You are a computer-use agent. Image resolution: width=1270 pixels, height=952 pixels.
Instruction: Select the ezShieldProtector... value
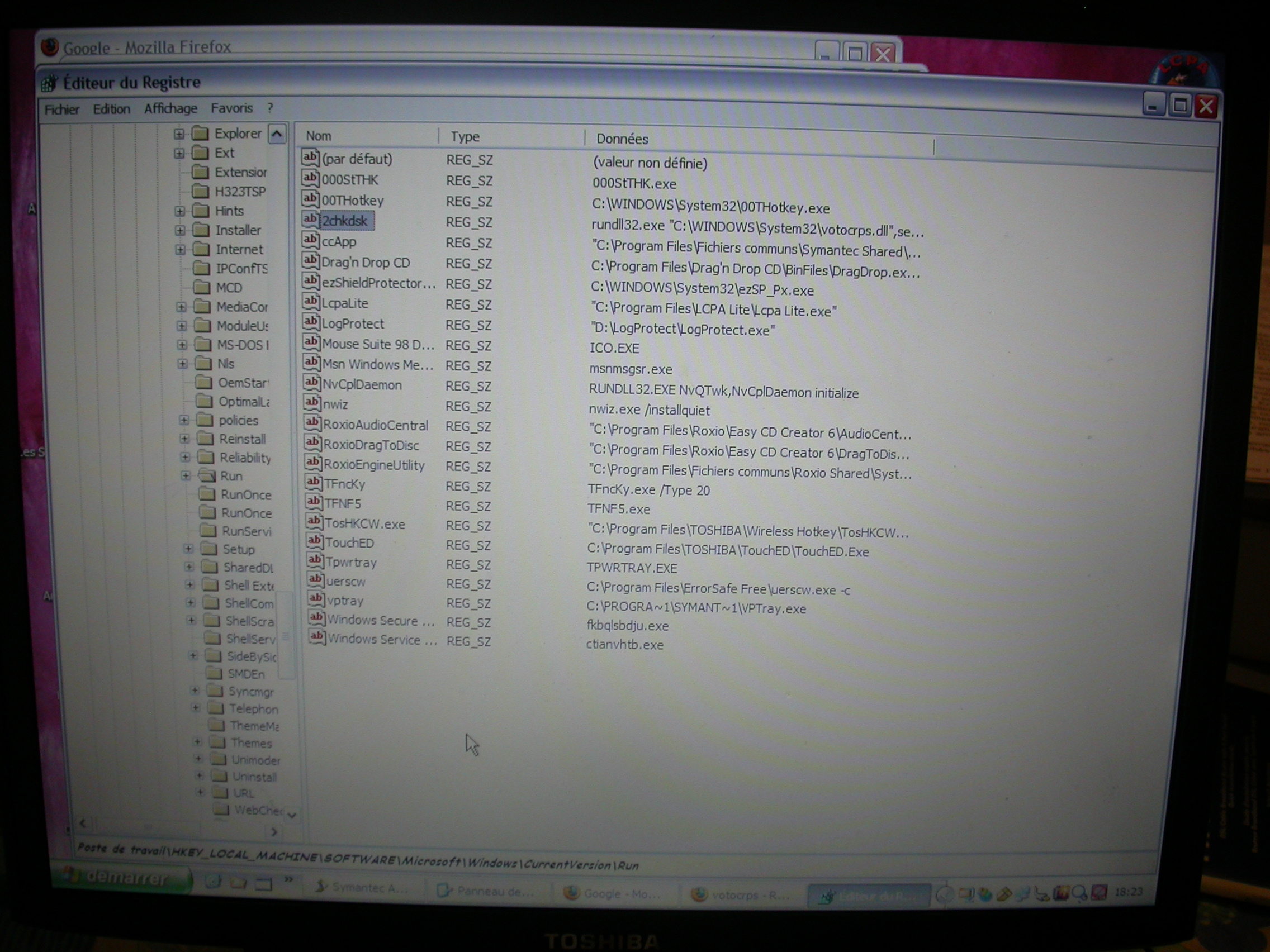(379, 283)
